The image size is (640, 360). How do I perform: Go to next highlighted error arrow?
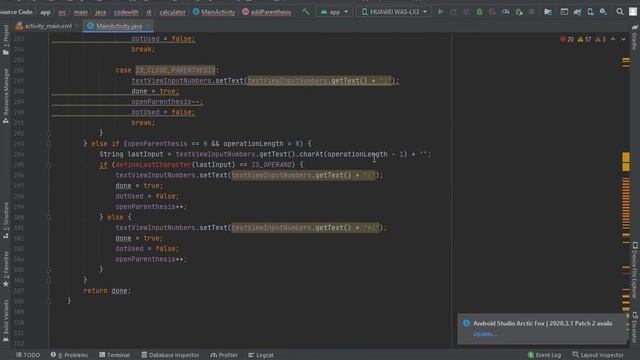click(x=623, y=39)
